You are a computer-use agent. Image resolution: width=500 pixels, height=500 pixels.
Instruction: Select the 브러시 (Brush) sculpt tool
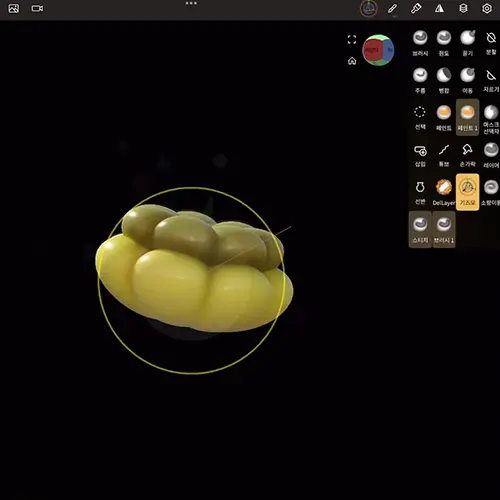420,43
